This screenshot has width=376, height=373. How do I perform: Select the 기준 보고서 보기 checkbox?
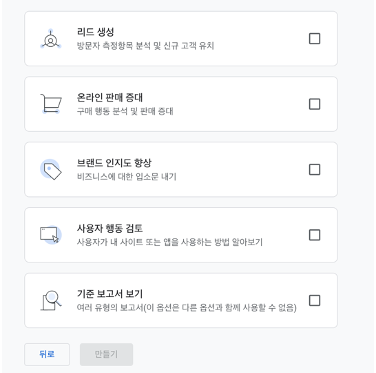tap(314, 300)
